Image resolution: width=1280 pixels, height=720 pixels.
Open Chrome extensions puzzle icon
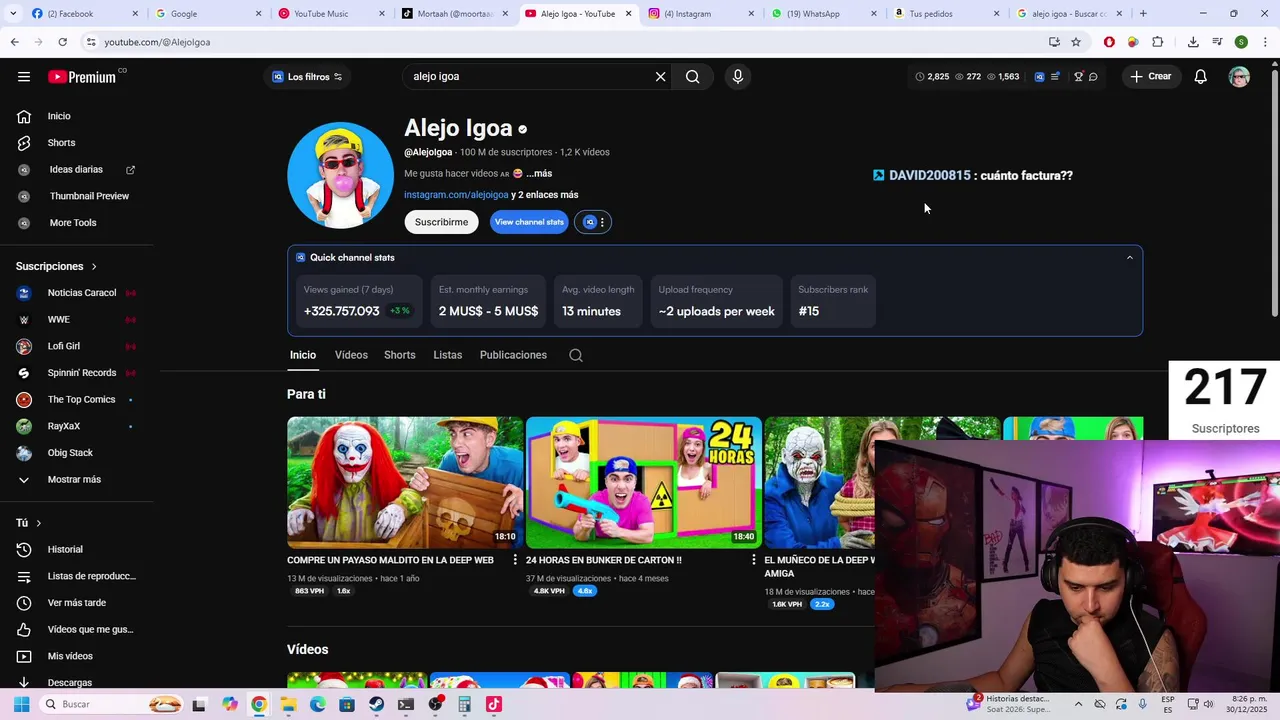tap(1158, 42)
